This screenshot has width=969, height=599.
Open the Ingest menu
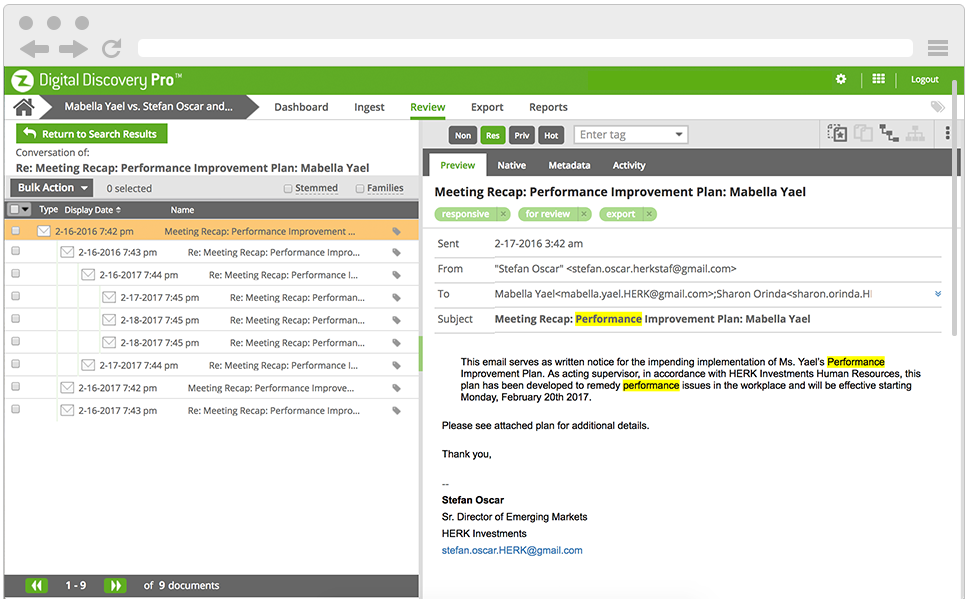369,107
